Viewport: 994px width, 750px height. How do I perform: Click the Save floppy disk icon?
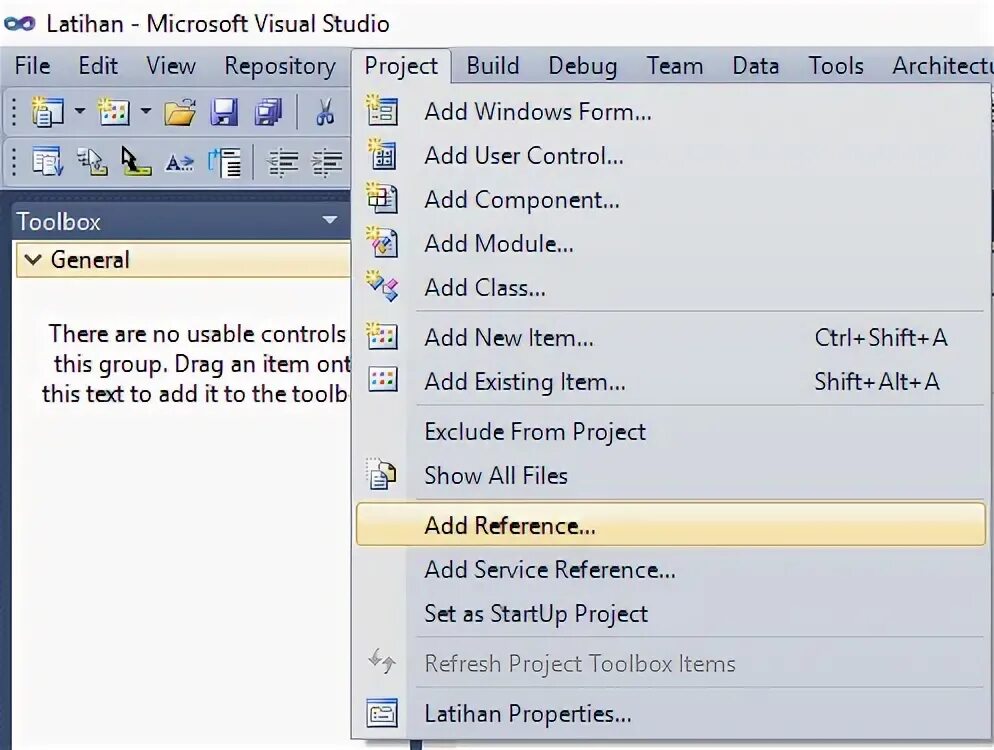click(224, 113)
